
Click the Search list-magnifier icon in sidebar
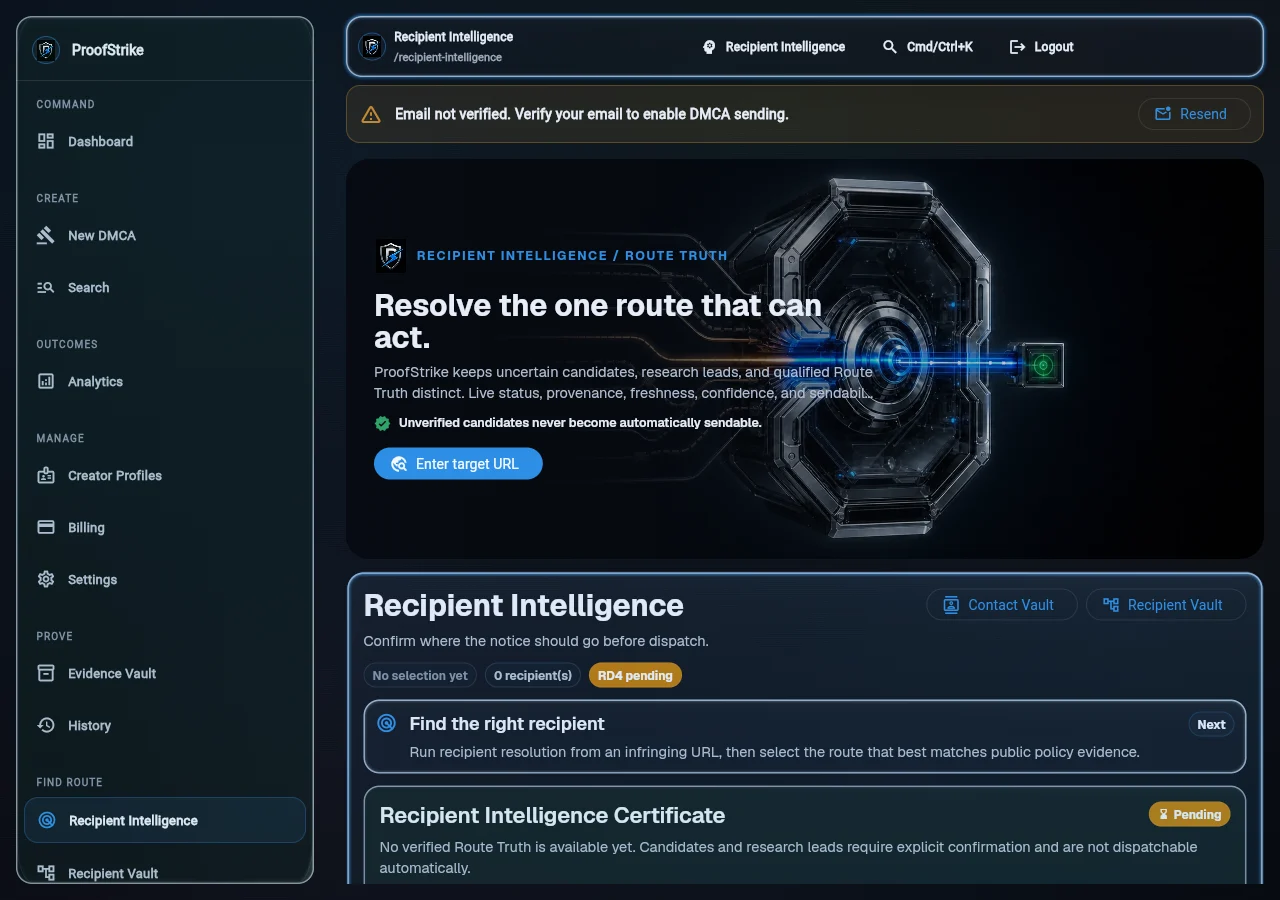click(46, 288)
